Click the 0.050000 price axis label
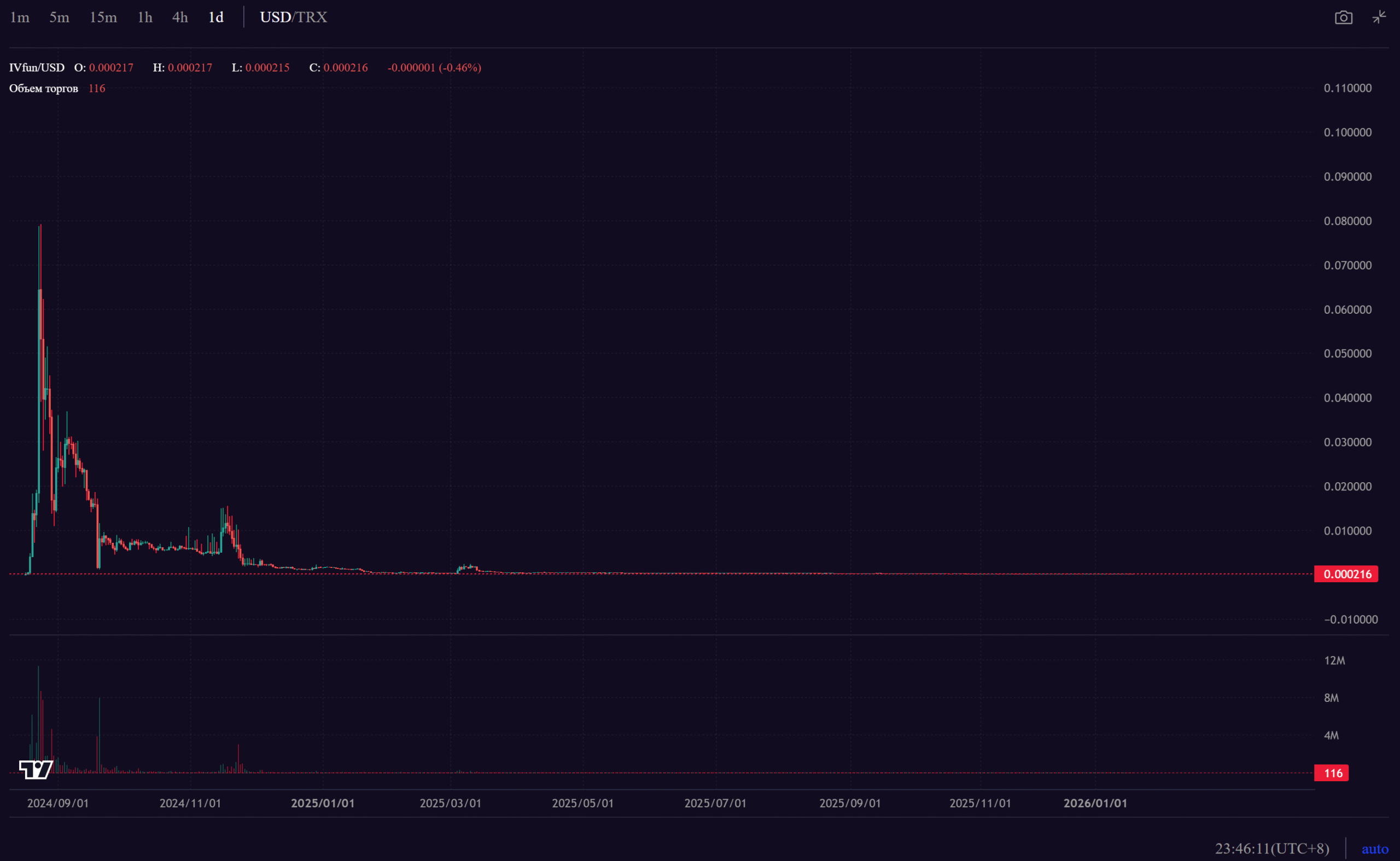Image resolution: width=1400 pixels, height=861 pixels. tap(1347, 354)
